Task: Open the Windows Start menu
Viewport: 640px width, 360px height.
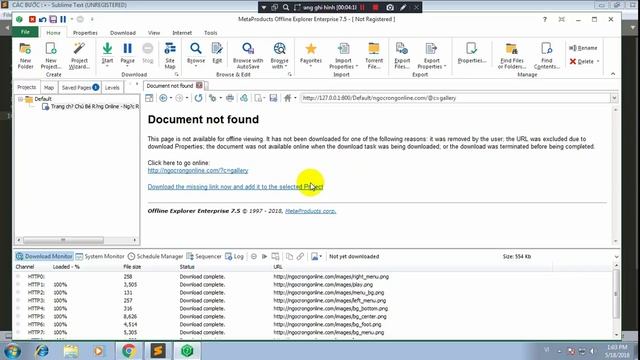Action: pos(12,351)
